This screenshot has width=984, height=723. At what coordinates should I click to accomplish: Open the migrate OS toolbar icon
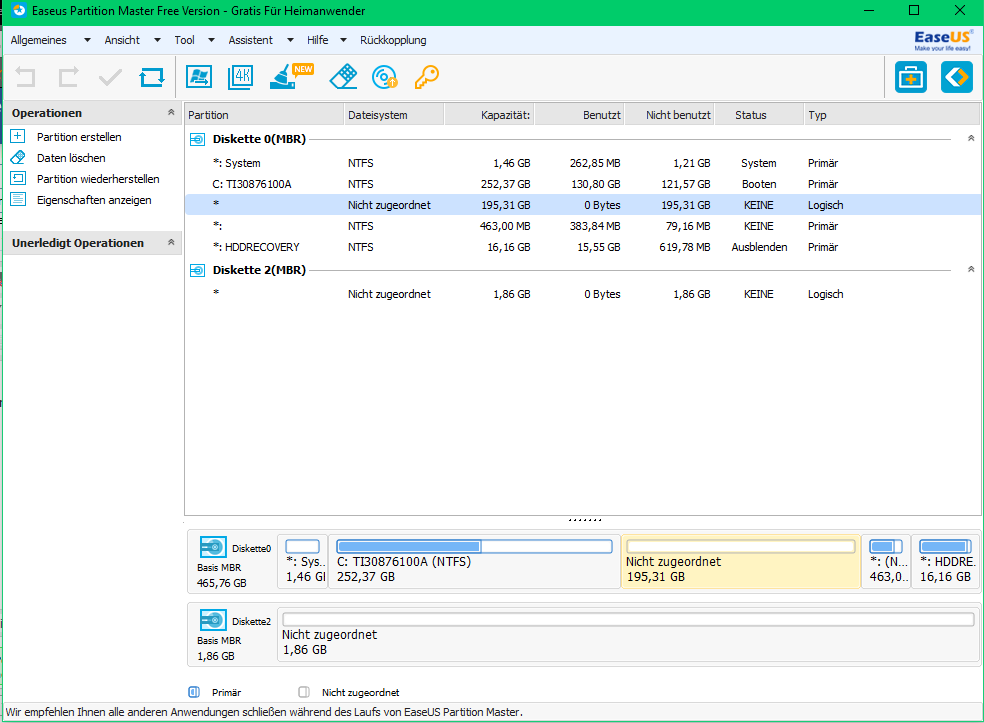click(199, 77)
